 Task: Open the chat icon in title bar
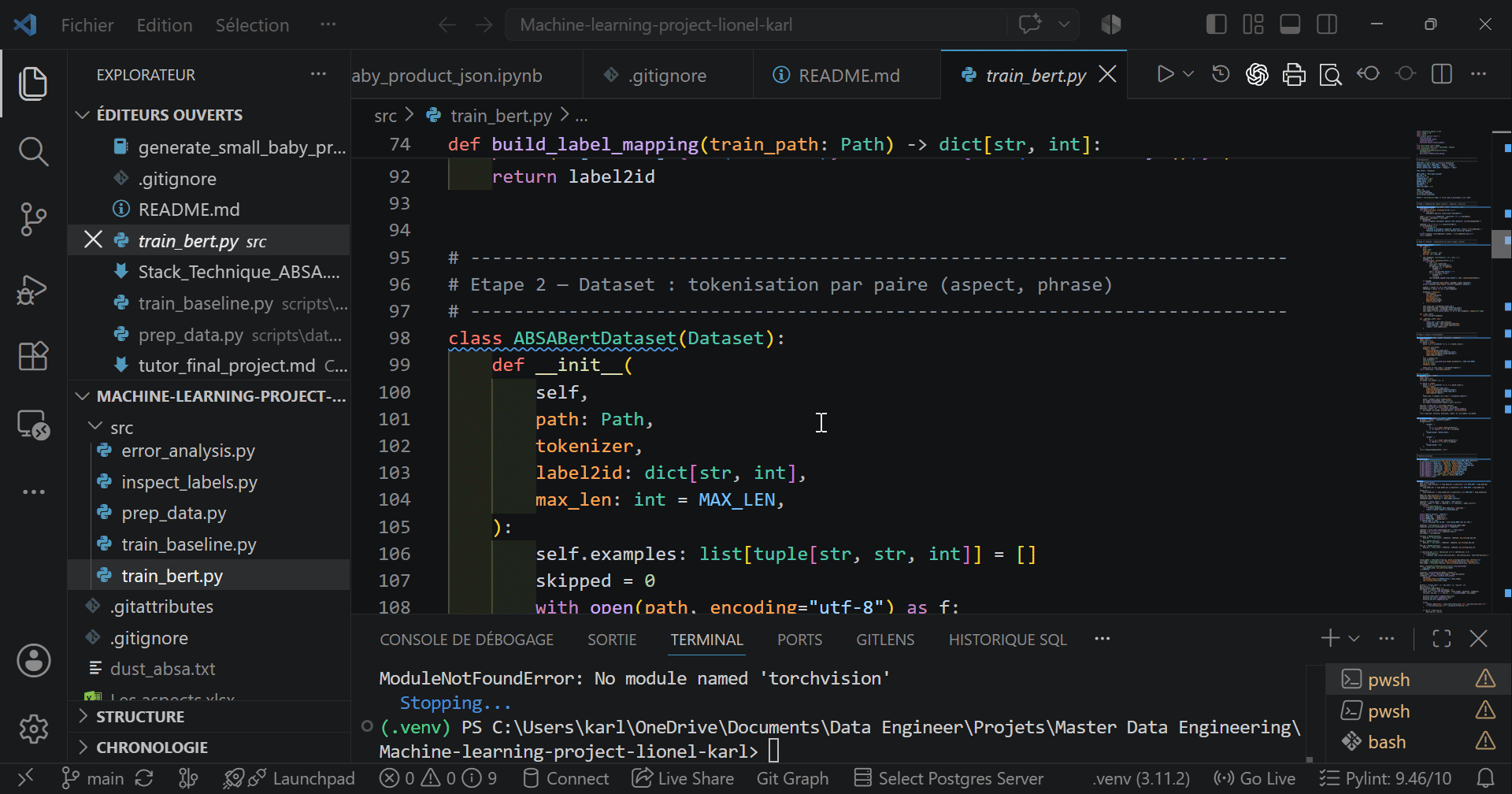pos(1030,24)
